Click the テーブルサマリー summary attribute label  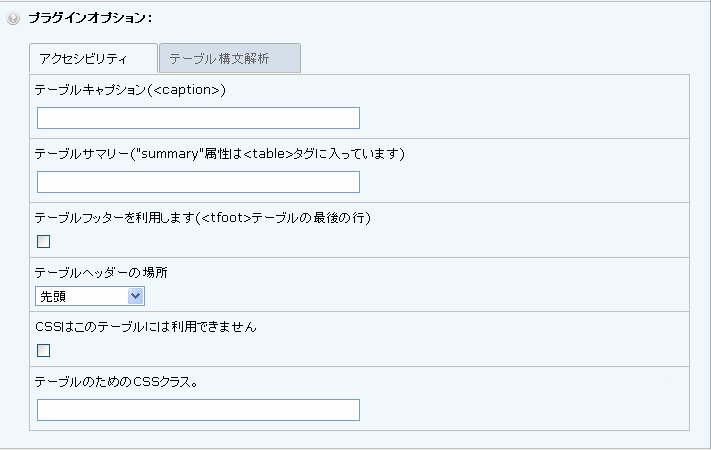[219, 154]
